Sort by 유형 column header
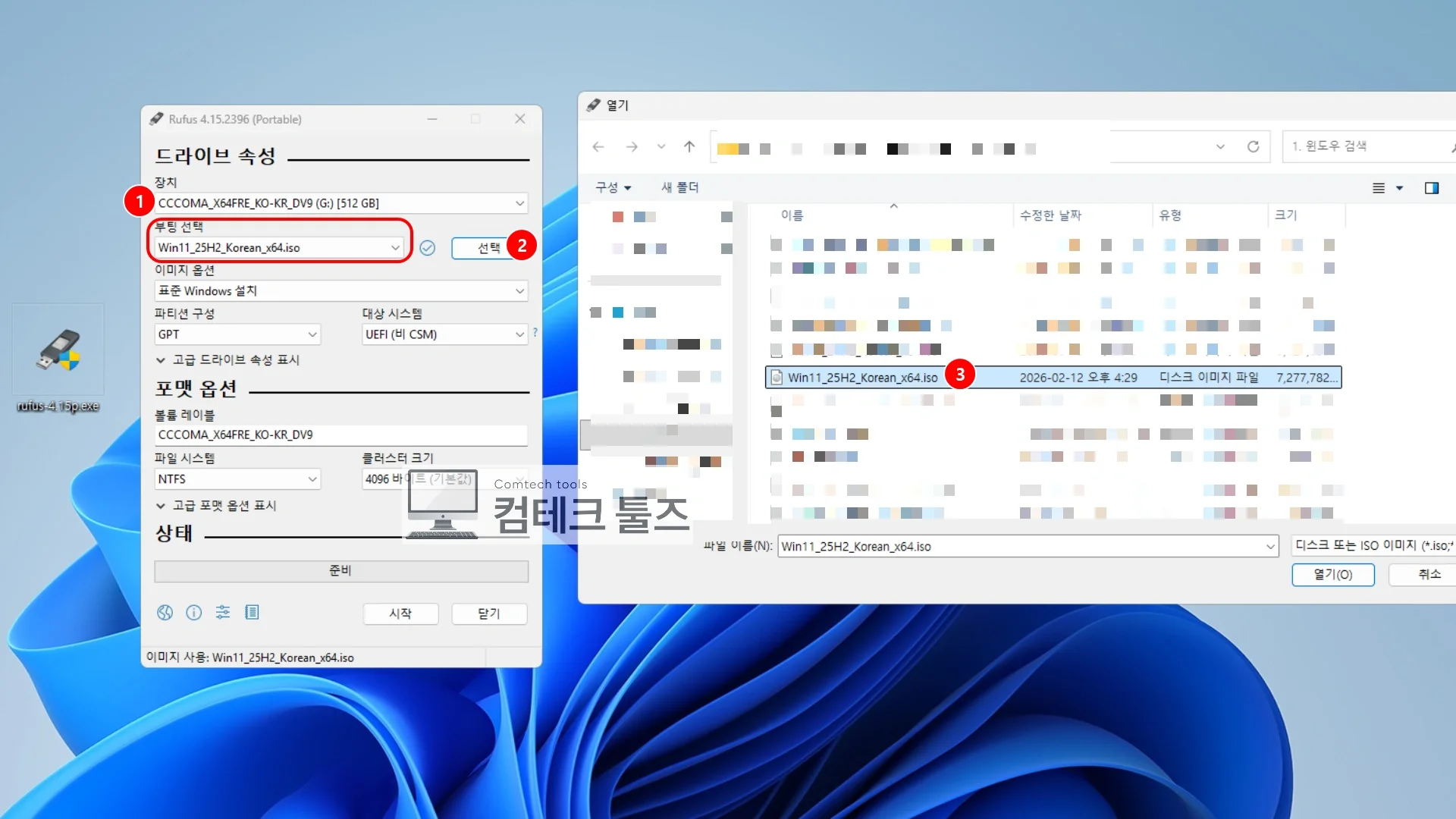This screenshot has height=819, width=1456. 1170,215
